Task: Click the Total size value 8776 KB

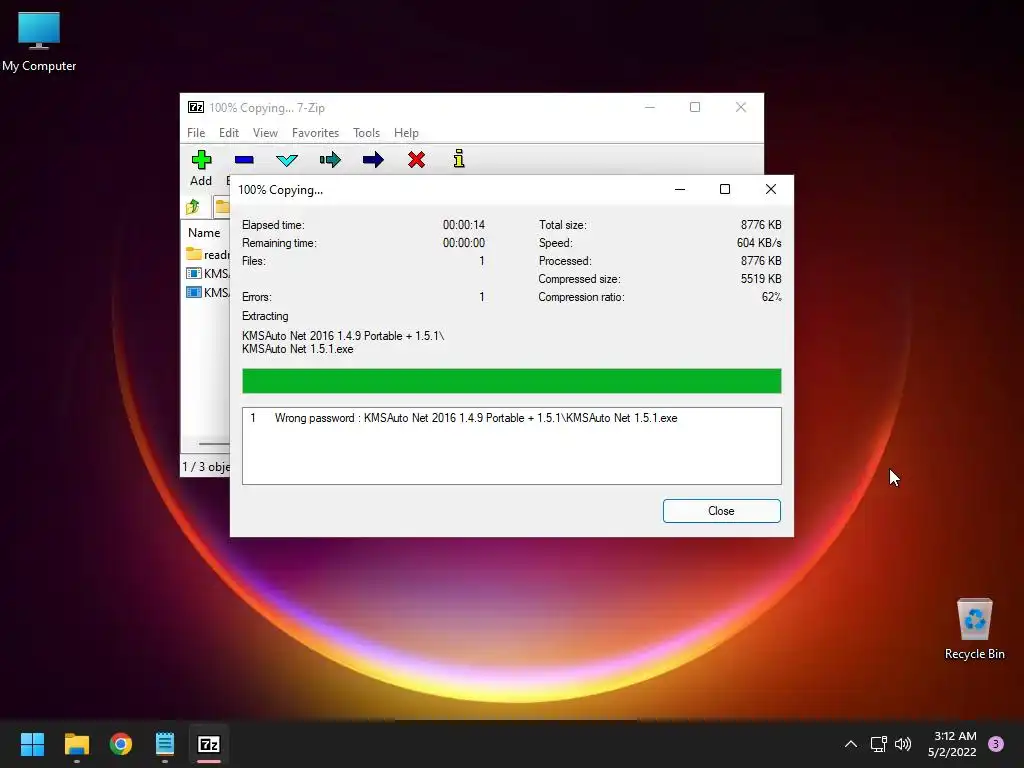Action: (x=761, y=225)
